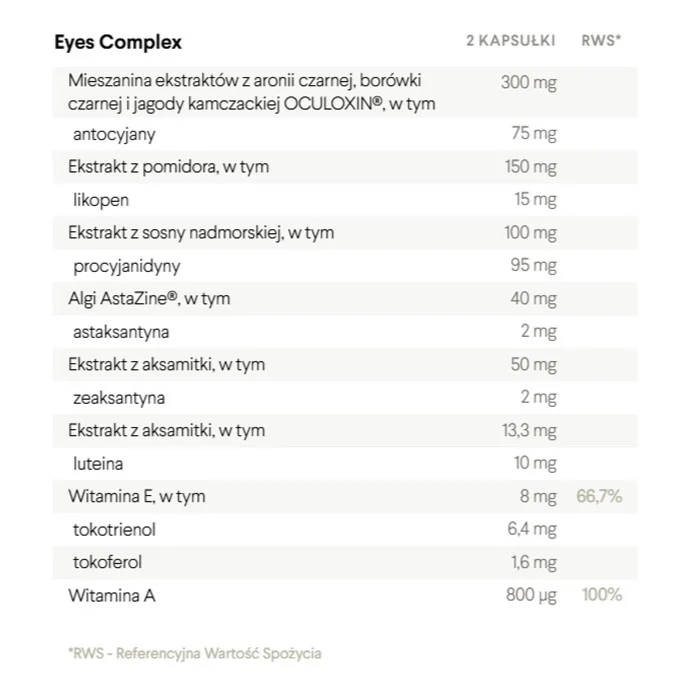This screenshot has height=700, width=700.
Task: Select Ekstrakt z sosny nadmorskiej row
Action: (345, 233)
